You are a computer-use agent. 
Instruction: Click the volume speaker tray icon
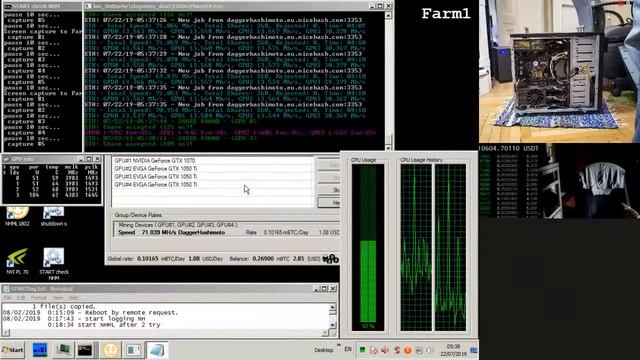pos(385,350)
